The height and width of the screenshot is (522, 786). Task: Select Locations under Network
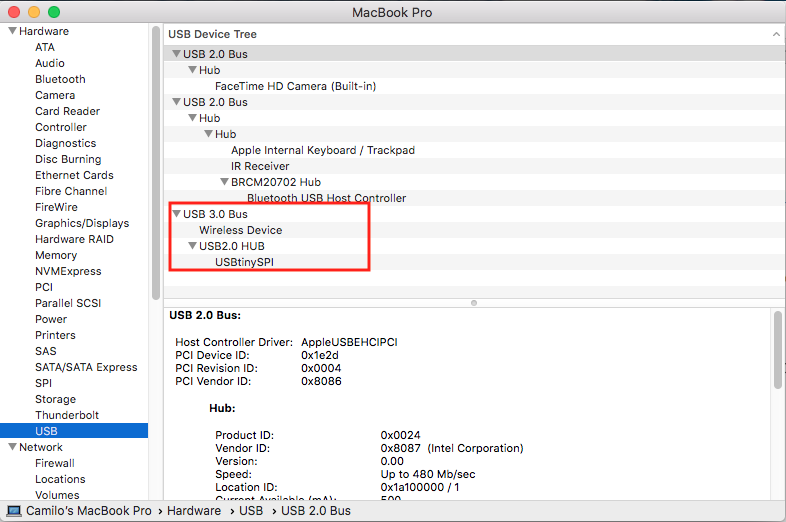click(60, 479)
